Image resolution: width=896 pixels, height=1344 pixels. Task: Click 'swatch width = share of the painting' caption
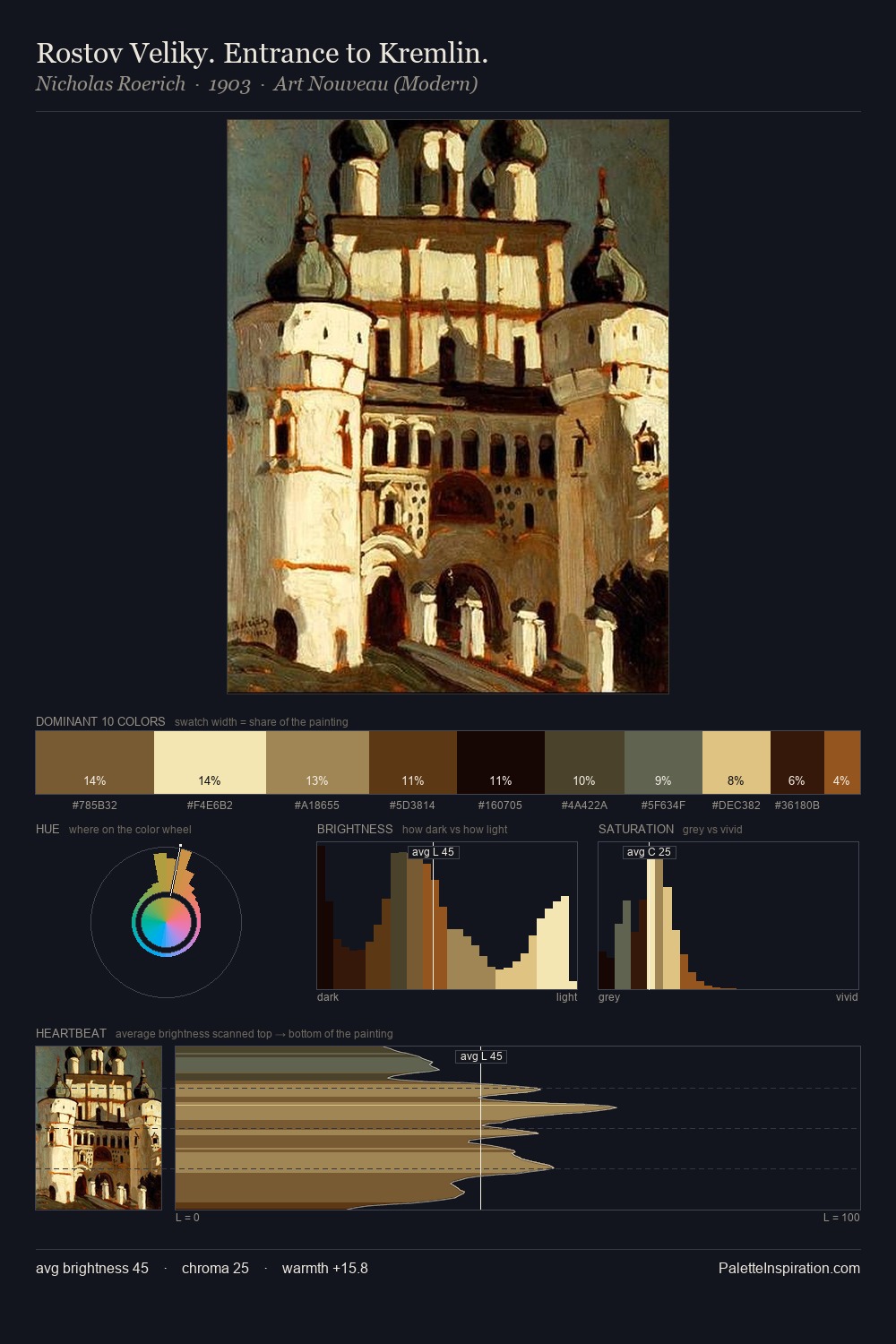coord(262,722)
